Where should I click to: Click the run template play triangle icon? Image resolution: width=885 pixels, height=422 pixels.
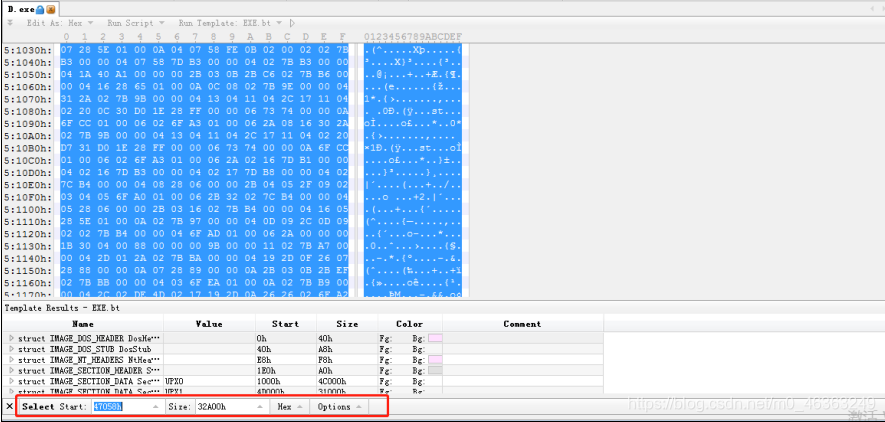point(292,23)
